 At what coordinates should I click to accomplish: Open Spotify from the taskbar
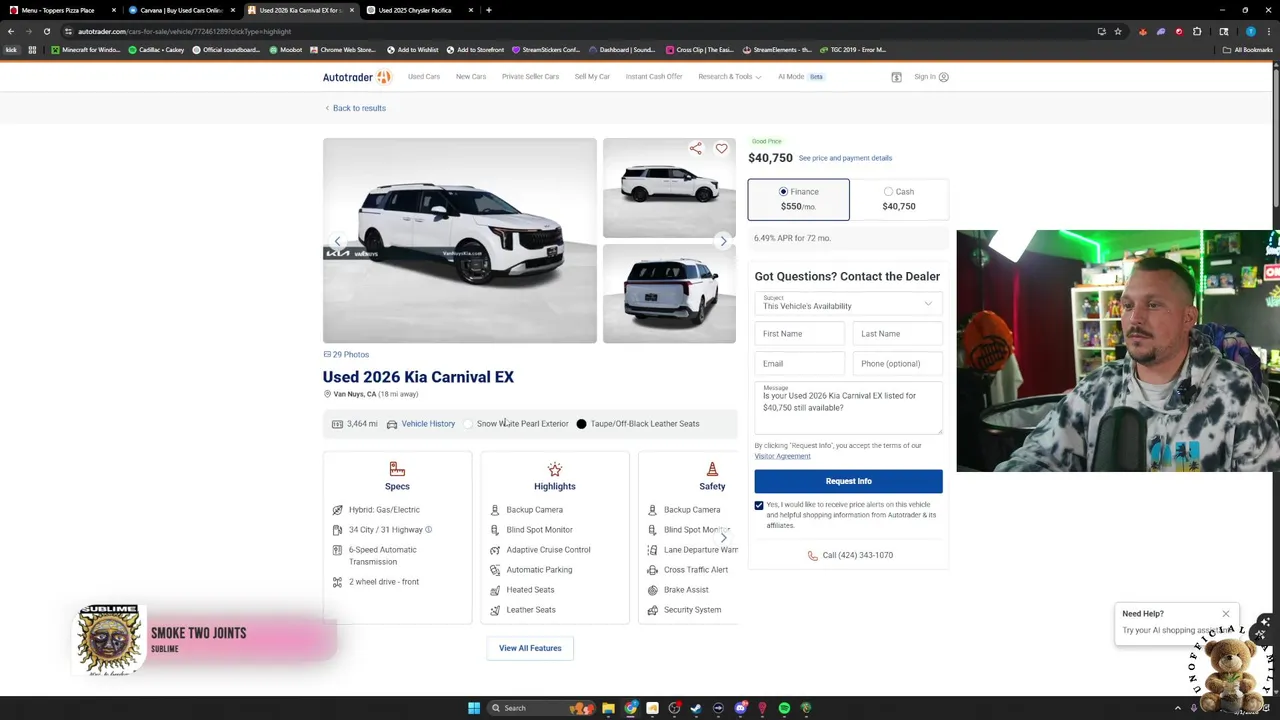[784, 708]
